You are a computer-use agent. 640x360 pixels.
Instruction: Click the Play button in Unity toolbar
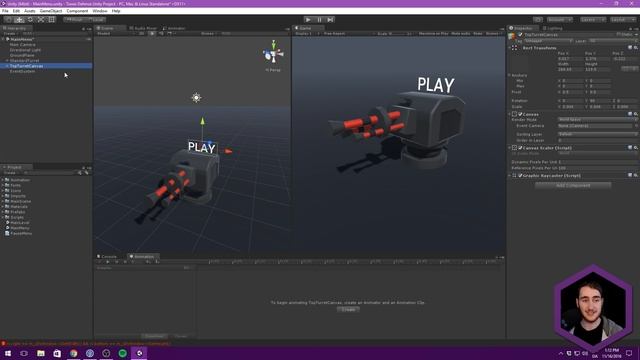coord(308,20)
